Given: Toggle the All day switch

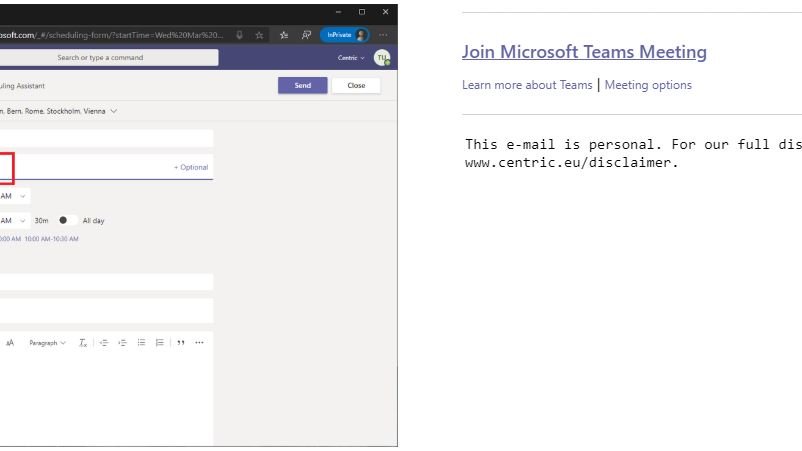Looking at the screenshot, I should 68,220.
